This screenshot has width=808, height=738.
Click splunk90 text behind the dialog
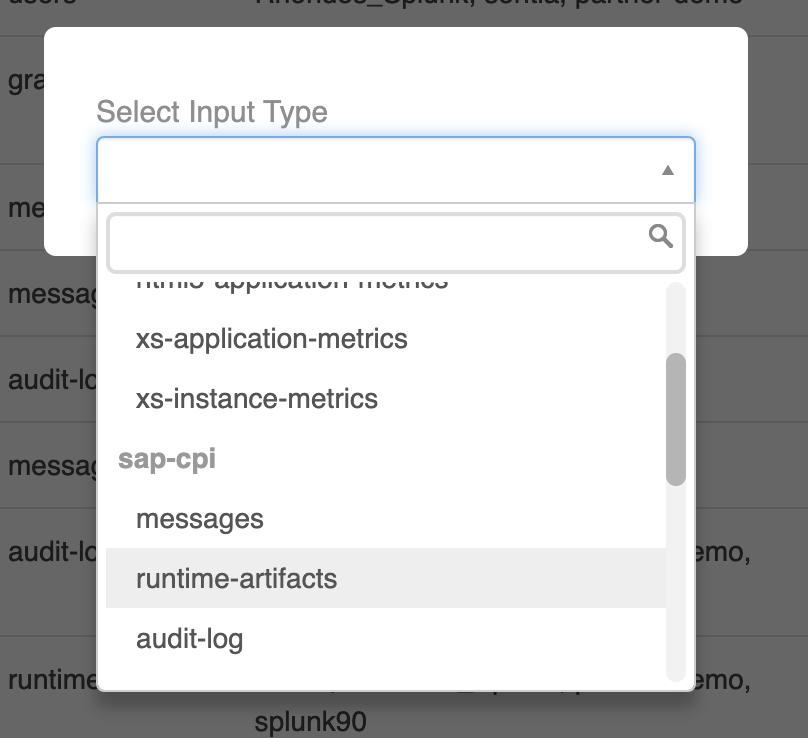click(310, 721)
